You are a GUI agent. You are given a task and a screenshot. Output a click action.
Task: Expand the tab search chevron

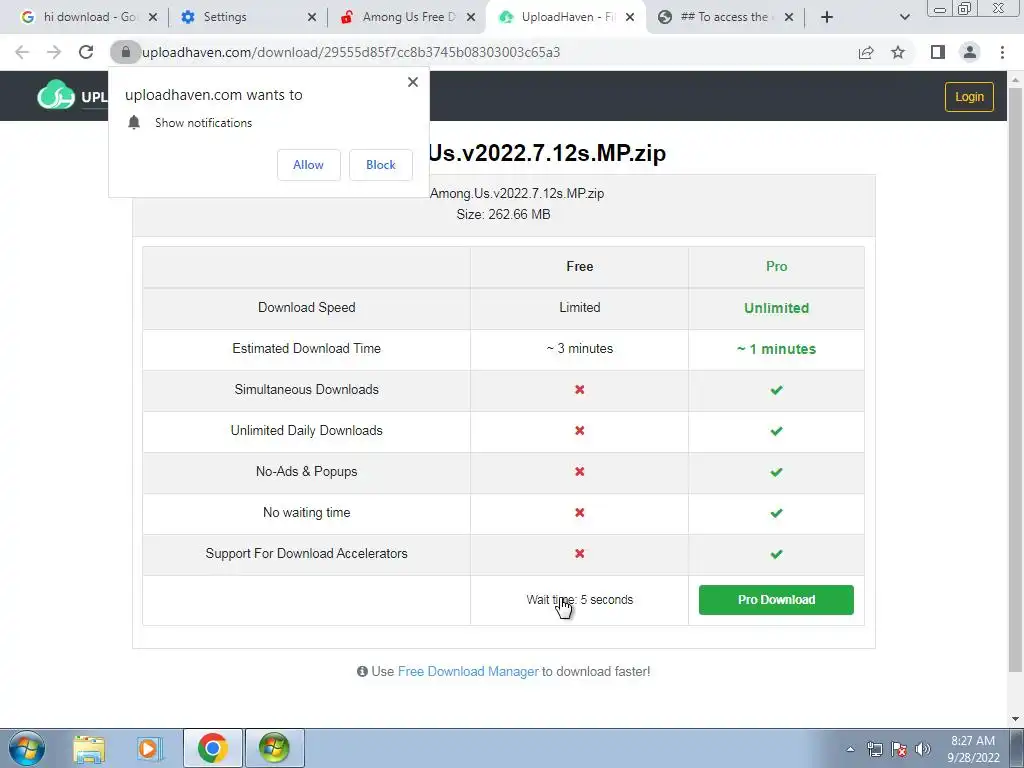click(x=904, y=17)
